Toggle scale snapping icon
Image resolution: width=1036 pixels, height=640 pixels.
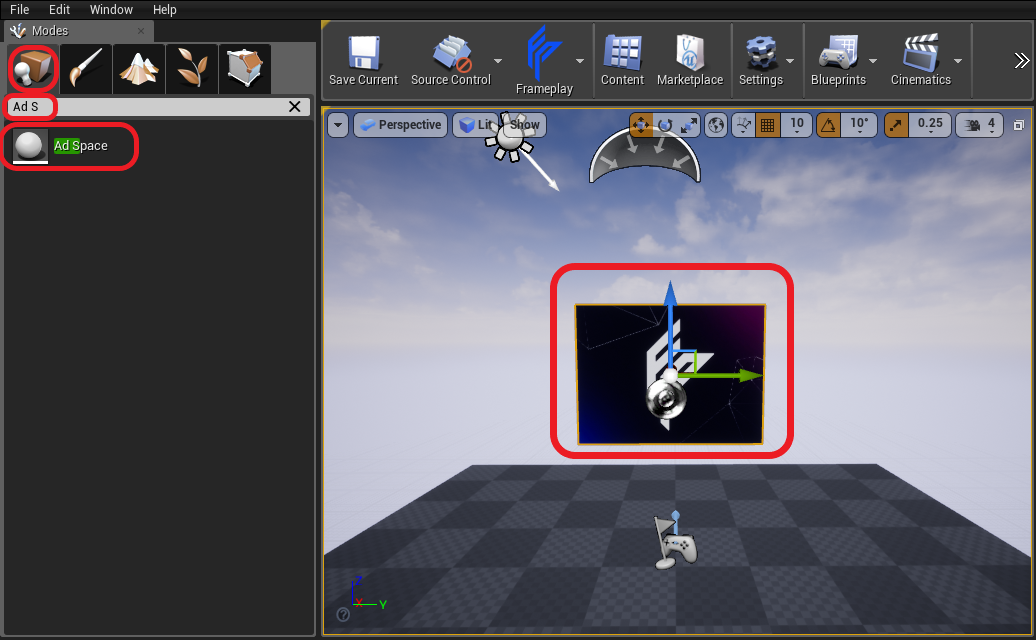coord(897,125)
